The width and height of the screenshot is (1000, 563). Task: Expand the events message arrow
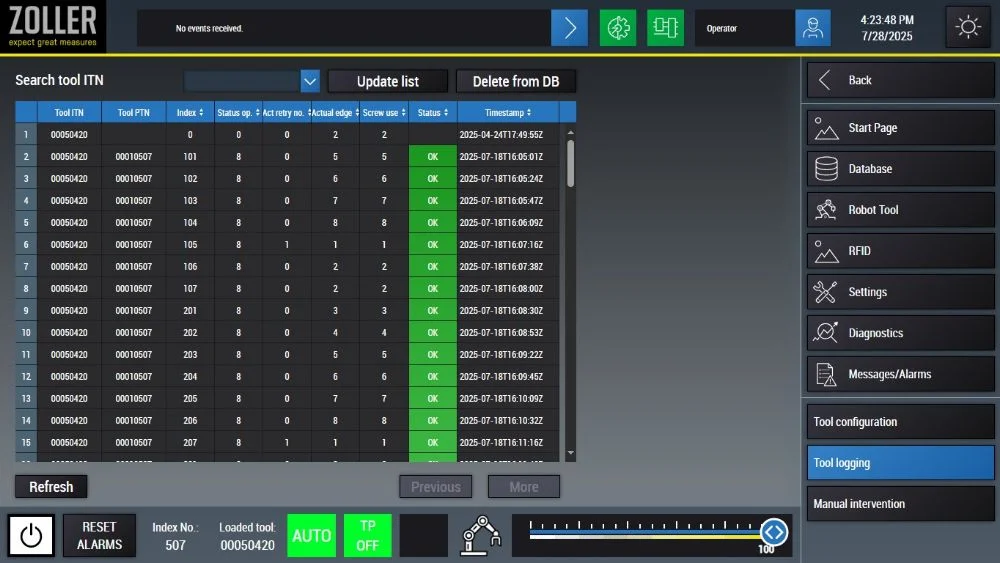[569, 28]
